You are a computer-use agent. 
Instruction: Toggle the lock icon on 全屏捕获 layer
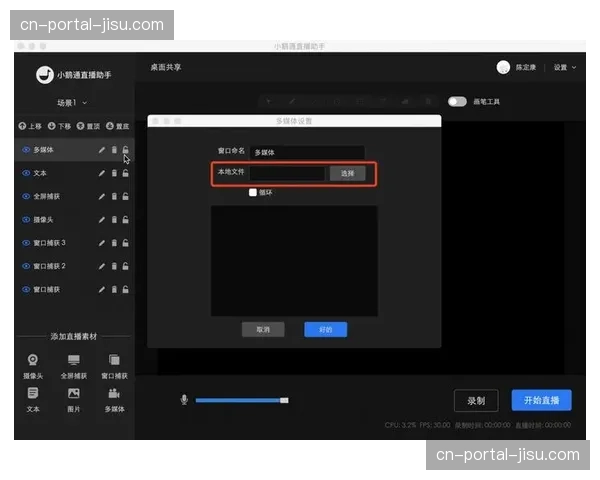coord(126,196)
